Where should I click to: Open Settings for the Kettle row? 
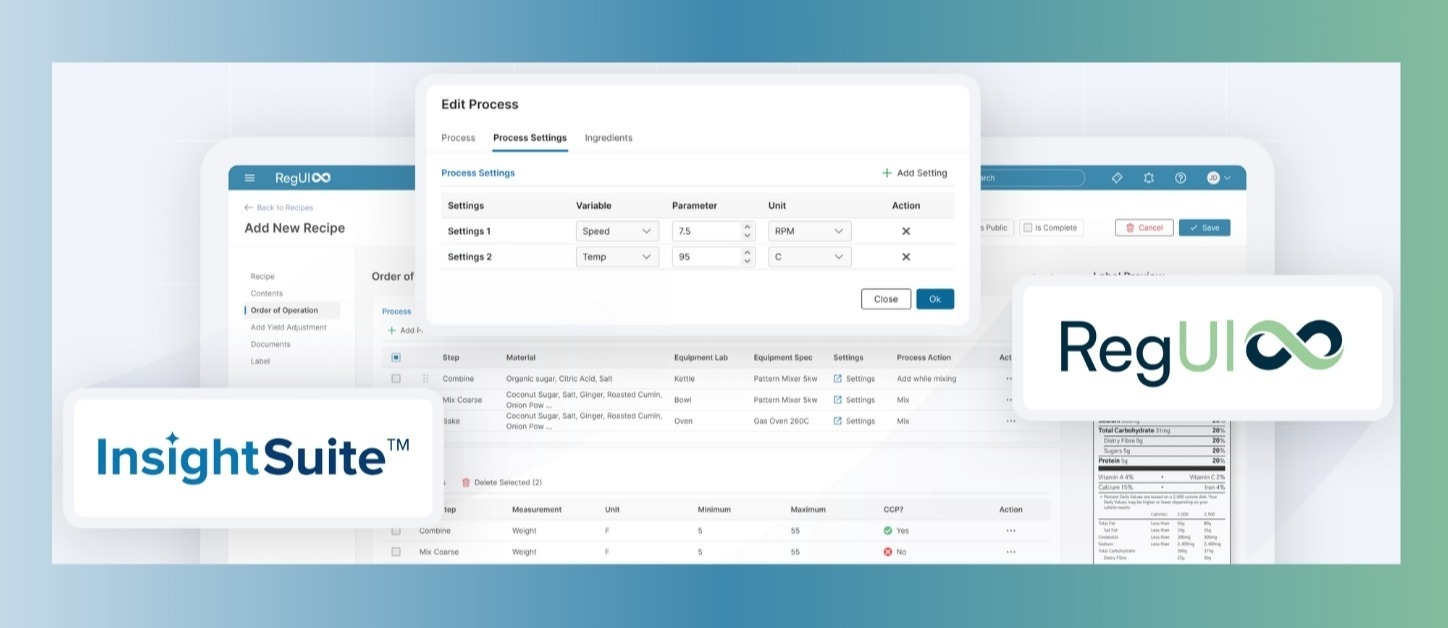coord(854,379)
